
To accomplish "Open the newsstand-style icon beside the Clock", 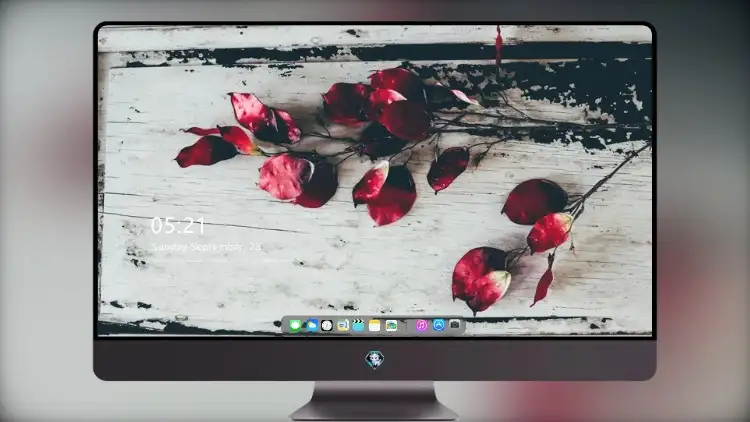I will click(342, 326).
